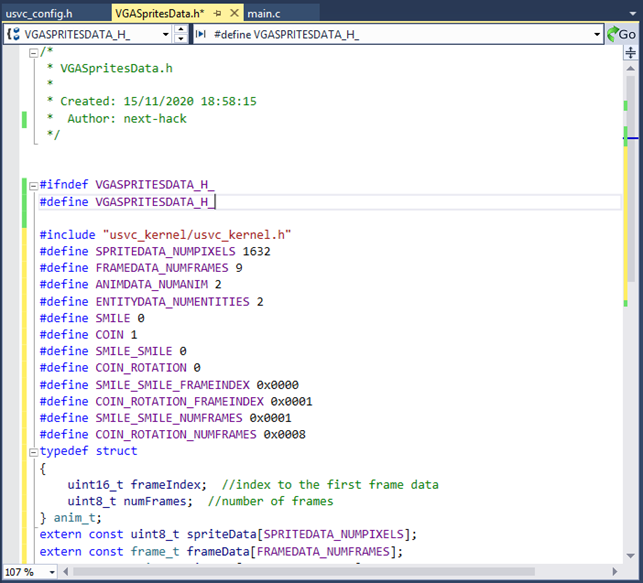
Task: Click the Go button
Action: 622,34
